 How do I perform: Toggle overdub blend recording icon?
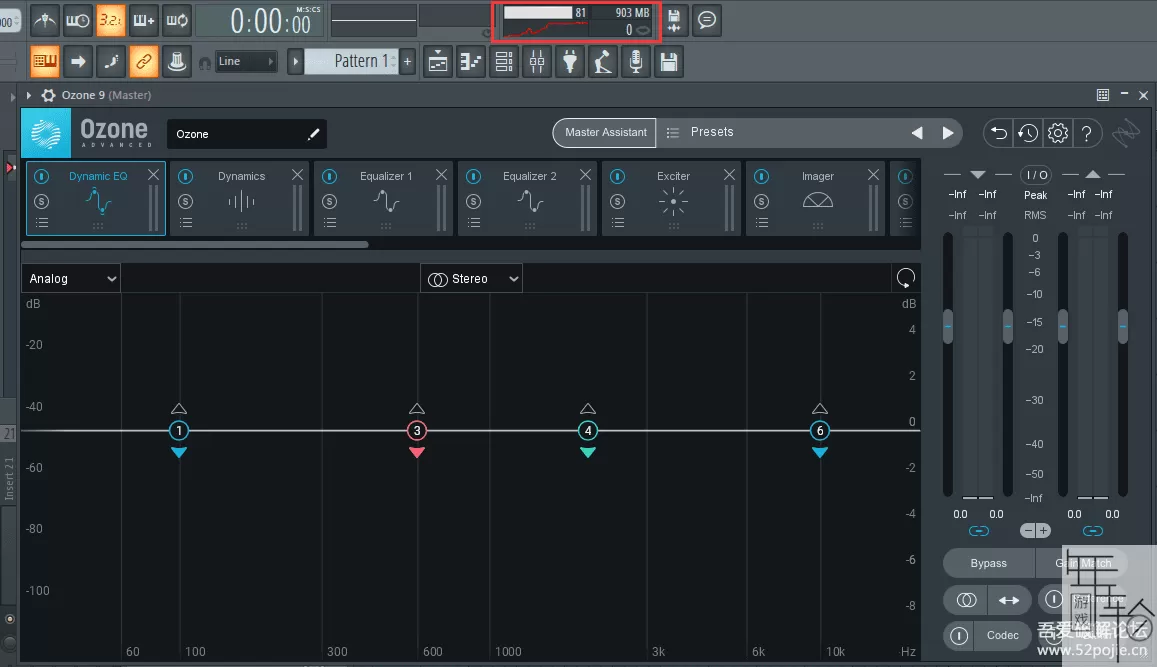144,21
